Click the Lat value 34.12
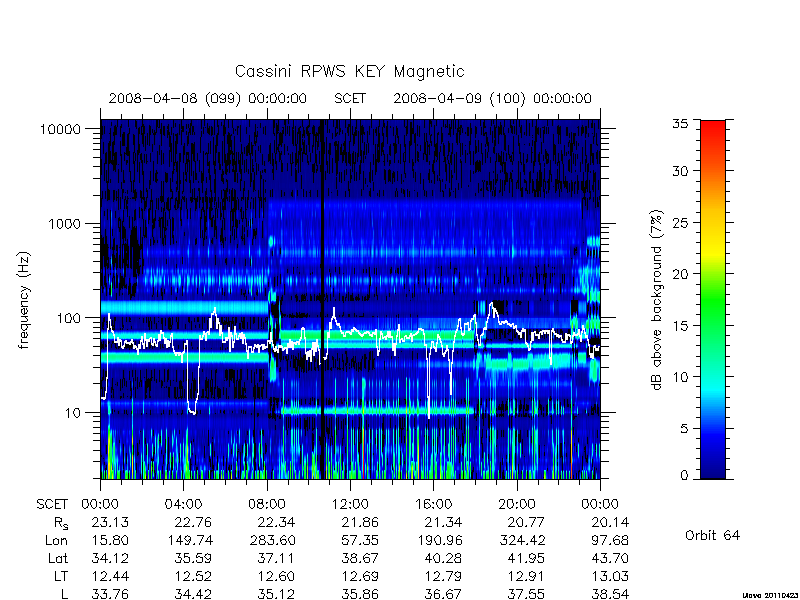This screenshot has height=600, width=800. pos(110,559)
